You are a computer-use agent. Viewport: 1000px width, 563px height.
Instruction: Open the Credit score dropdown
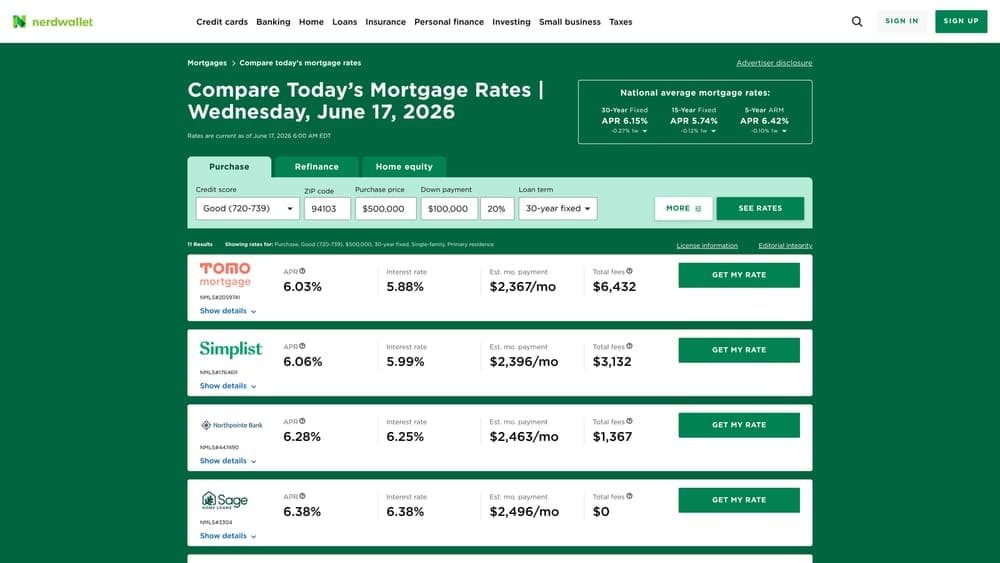tap(247, 208)
